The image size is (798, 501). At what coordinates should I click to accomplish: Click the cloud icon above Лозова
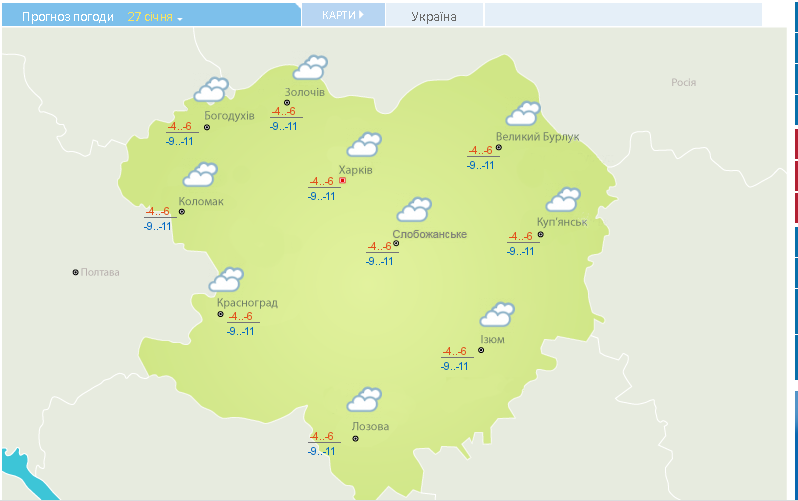[364, 400]
